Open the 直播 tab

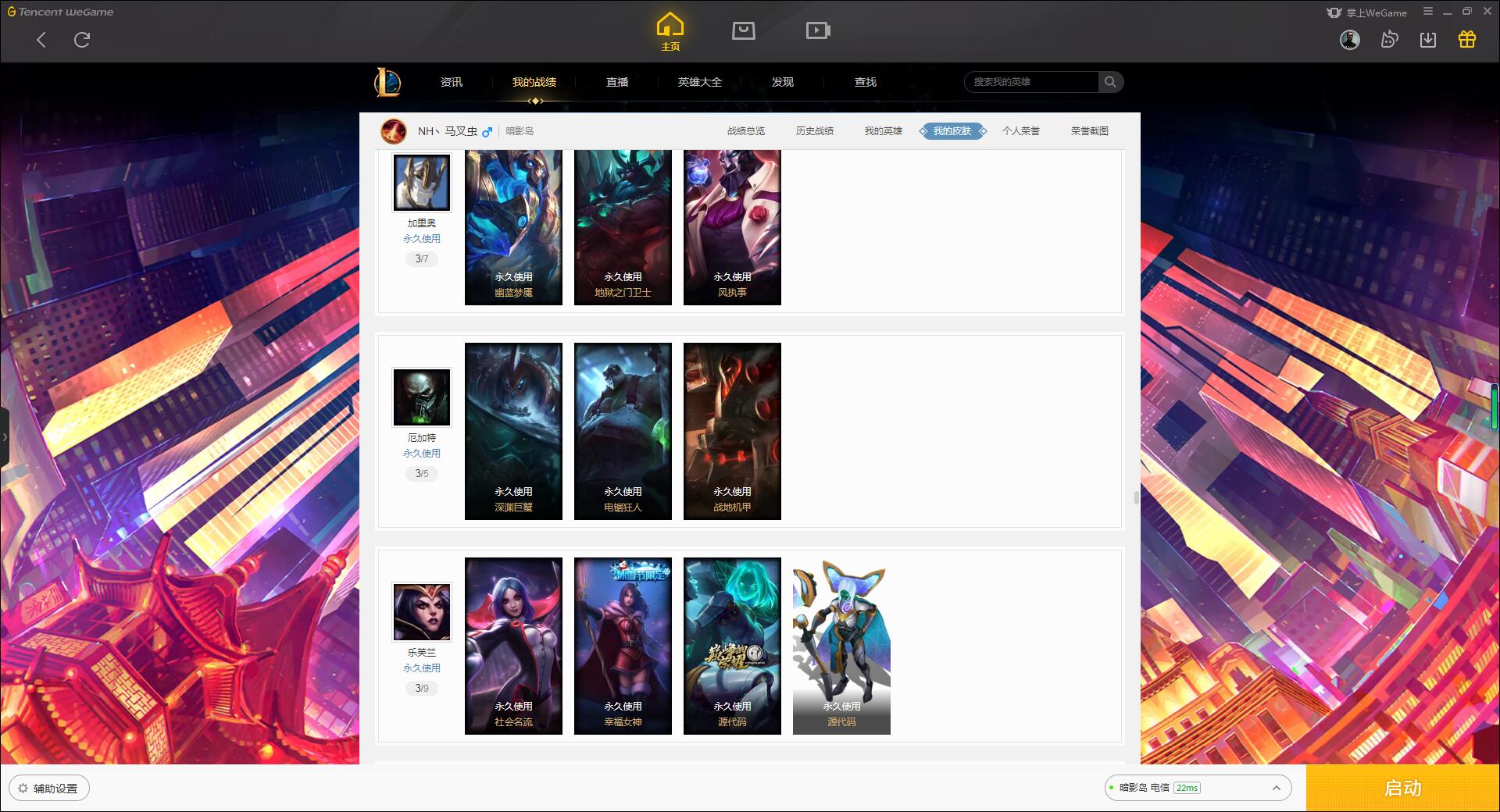click(x=617, y=82)
